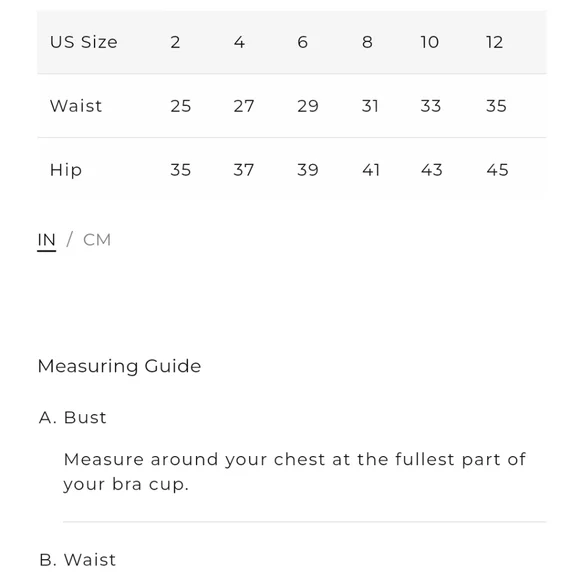580x579 pixels.
Task: Select US size 4 column header
Action: pyautogui.click(x=239, y=42)
